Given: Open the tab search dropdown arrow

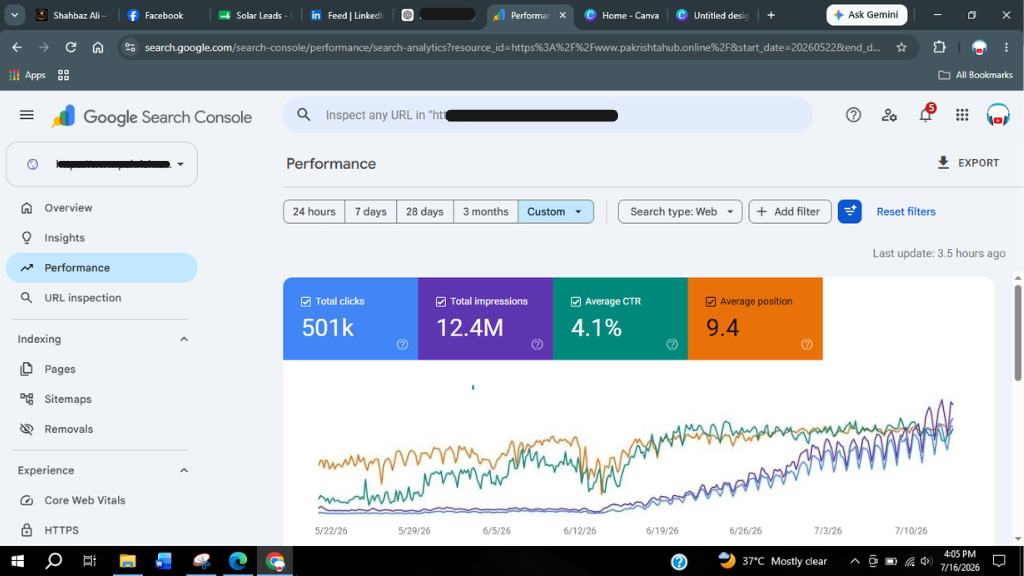Looking at the screenshot, I should click(x=14, y=15).
